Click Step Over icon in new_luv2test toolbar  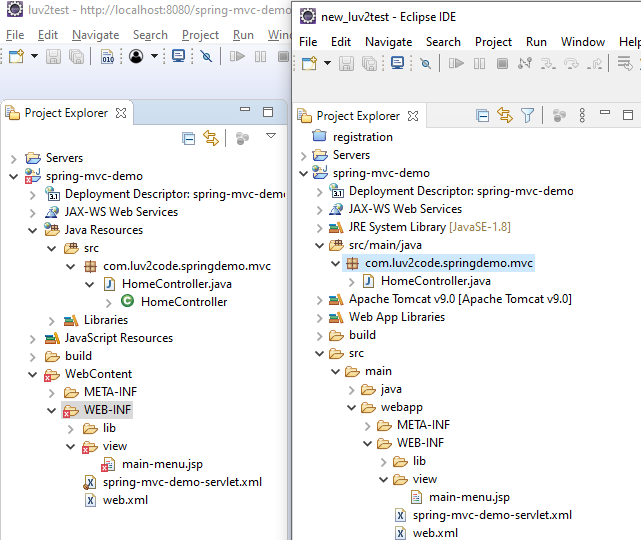571,63
